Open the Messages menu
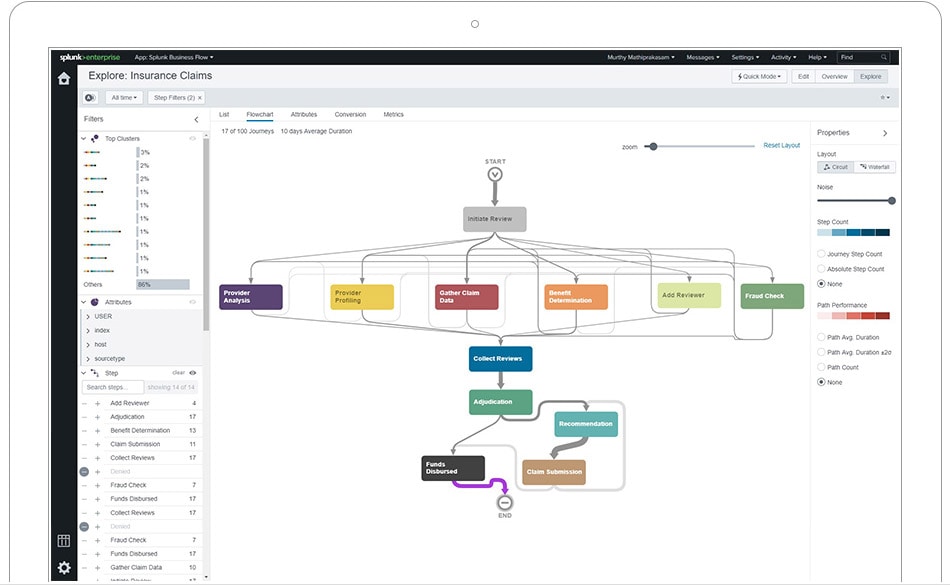This screenshot has width=950, height=586. [x=703, y=57]
